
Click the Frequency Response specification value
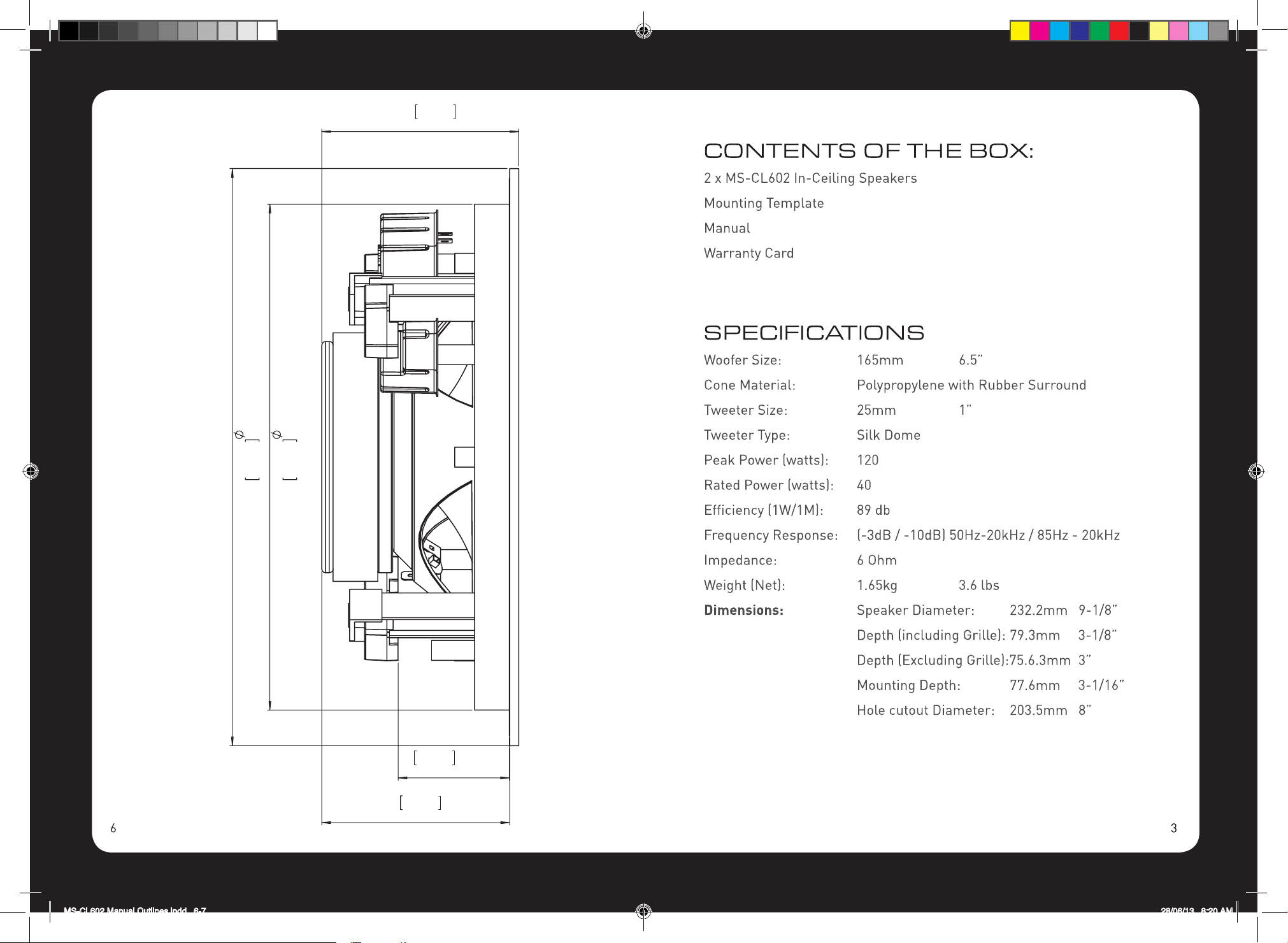[988, 535]
